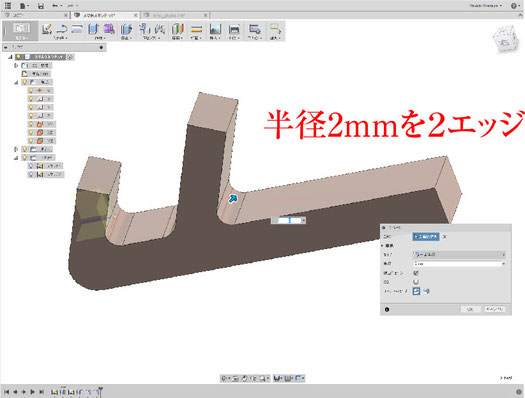This screenshot has height=398, width=525.
Task: Click the curved-arrow icon in Sketch group
Action: pos(62,29)
